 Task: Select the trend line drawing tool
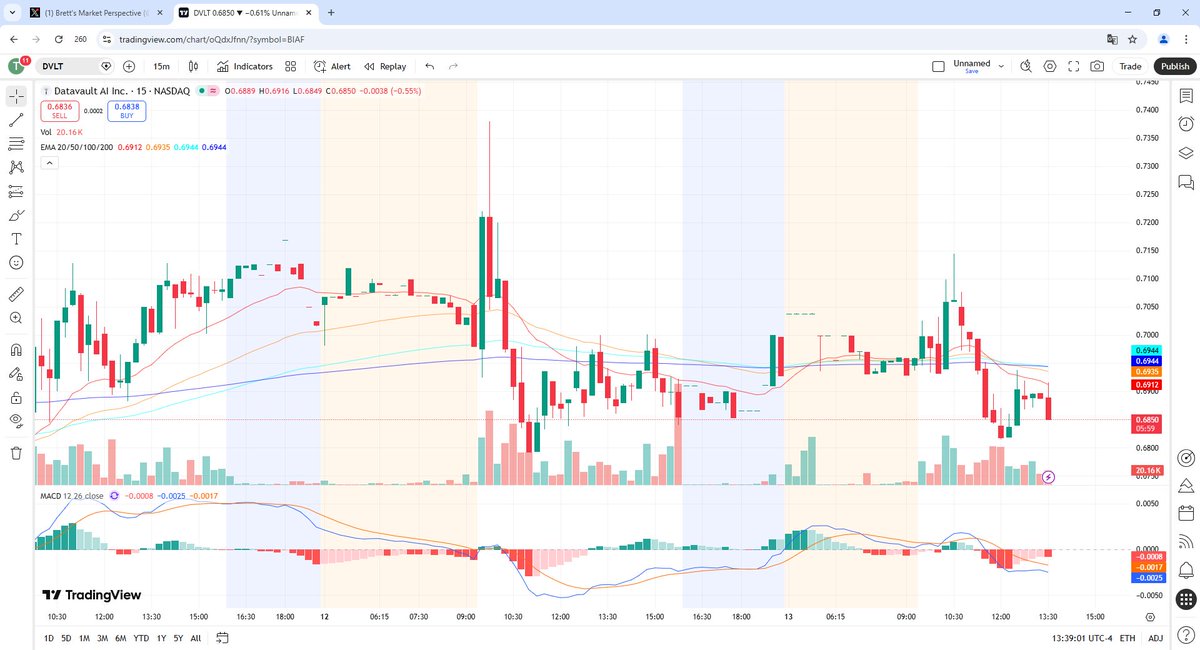pyautogui.click(x=16, y=120)
